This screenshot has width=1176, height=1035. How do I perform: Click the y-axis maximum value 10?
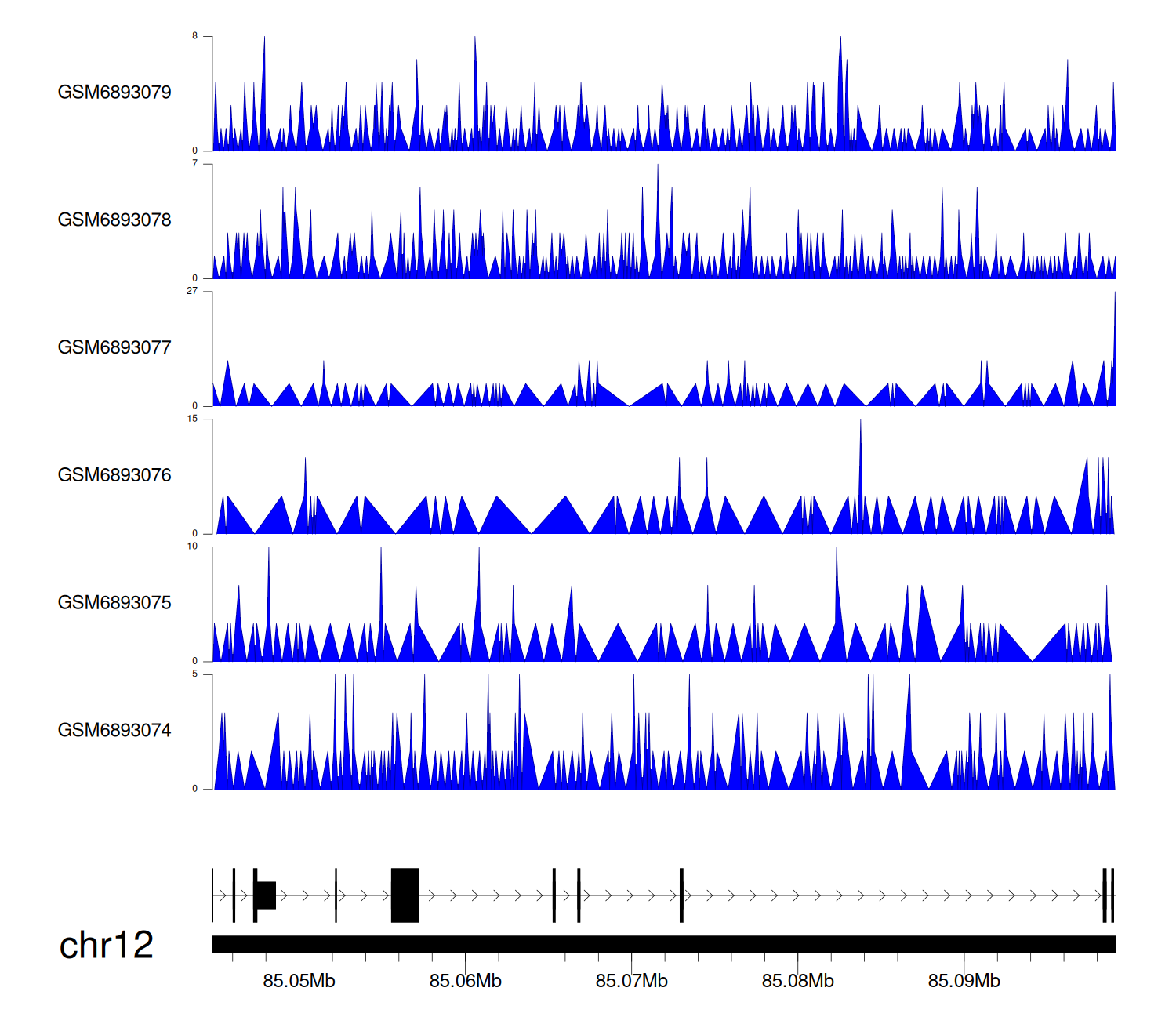[x=192, y=547]
